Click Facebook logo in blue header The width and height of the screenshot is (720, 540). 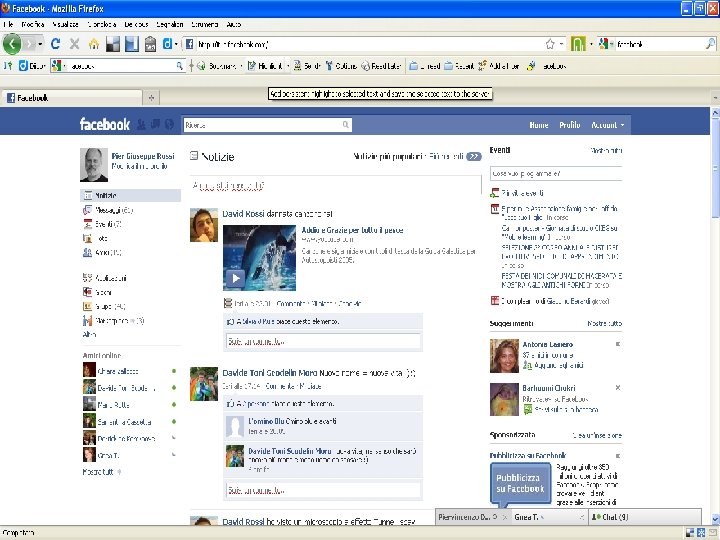105,124
